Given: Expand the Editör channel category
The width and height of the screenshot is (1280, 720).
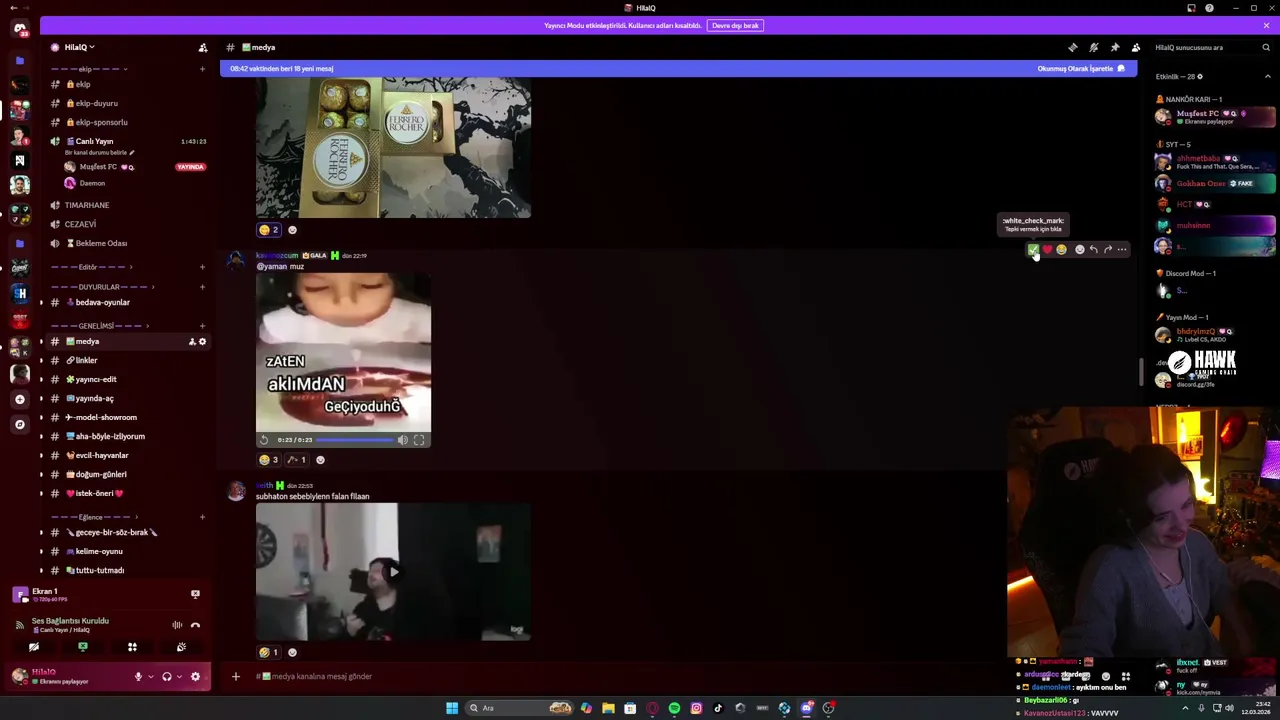Looking at the screenshot, I should click(x=92, y=267).
